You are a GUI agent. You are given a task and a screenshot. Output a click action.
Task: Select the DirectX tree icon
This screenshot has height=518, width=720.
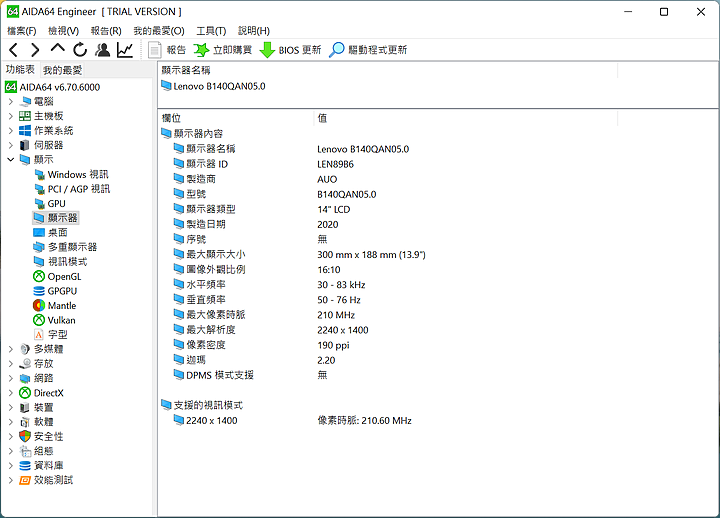point(25,393)
